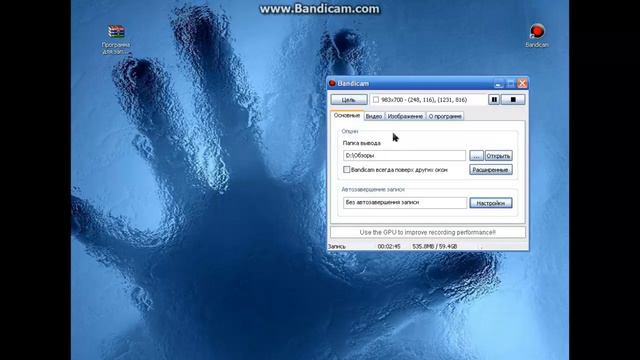Click the Папка вывода label
This screenshot has height=360, width=640.
click(362, 143)
